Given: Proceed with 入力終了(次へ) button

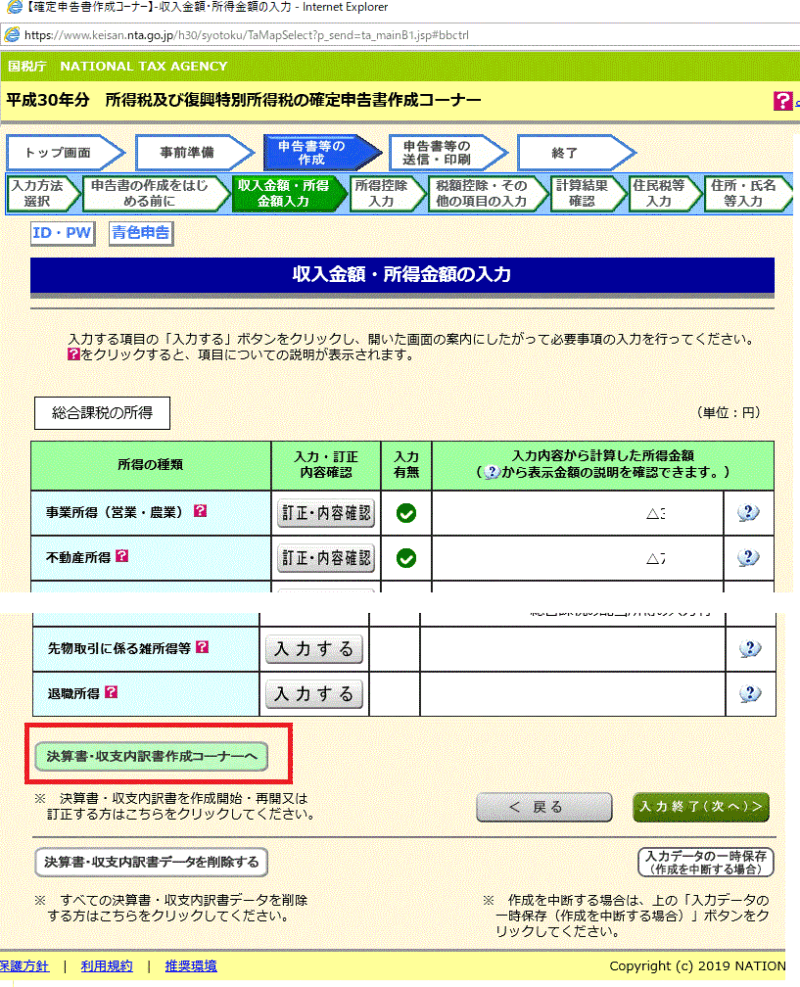Looking at the screenshot, I should [701, 807].
